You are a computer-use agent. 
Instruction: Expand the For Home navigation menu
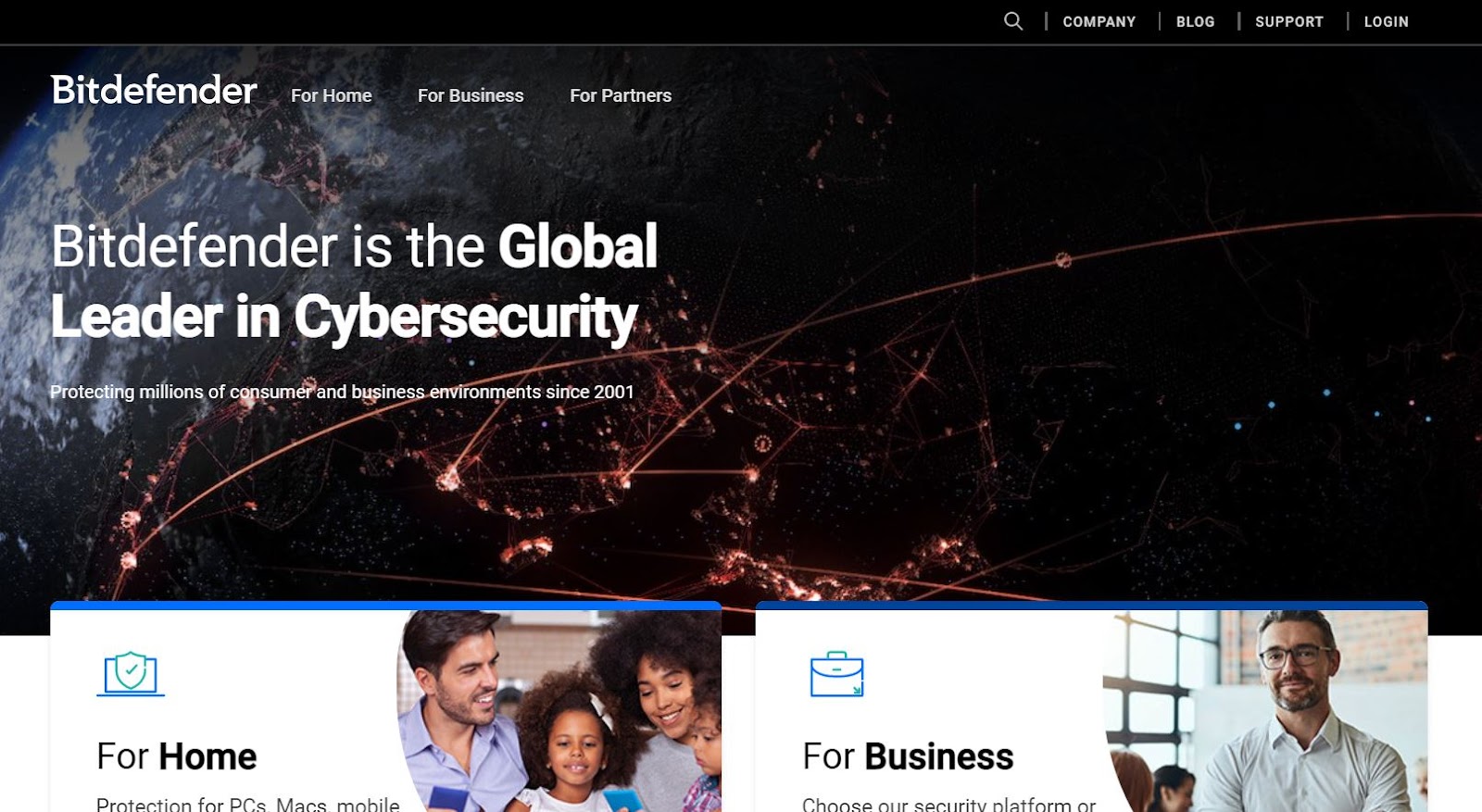click(331, 95)
